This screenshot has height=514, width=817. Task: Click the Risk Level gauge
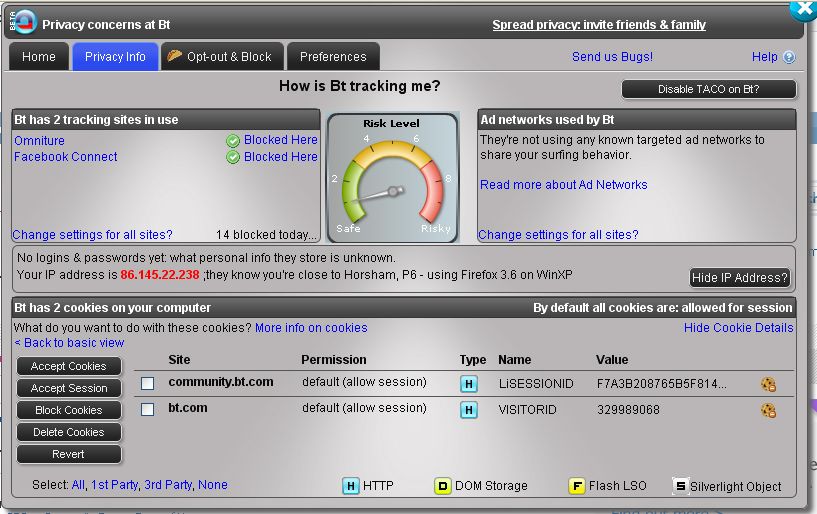click(x=392, y=177)
